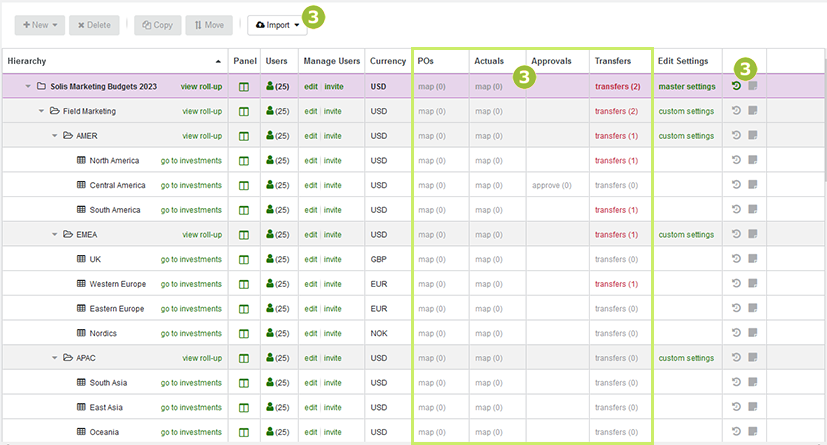
Task: Click users icon for Field Marketing
Action: click(x=270, y=111)
